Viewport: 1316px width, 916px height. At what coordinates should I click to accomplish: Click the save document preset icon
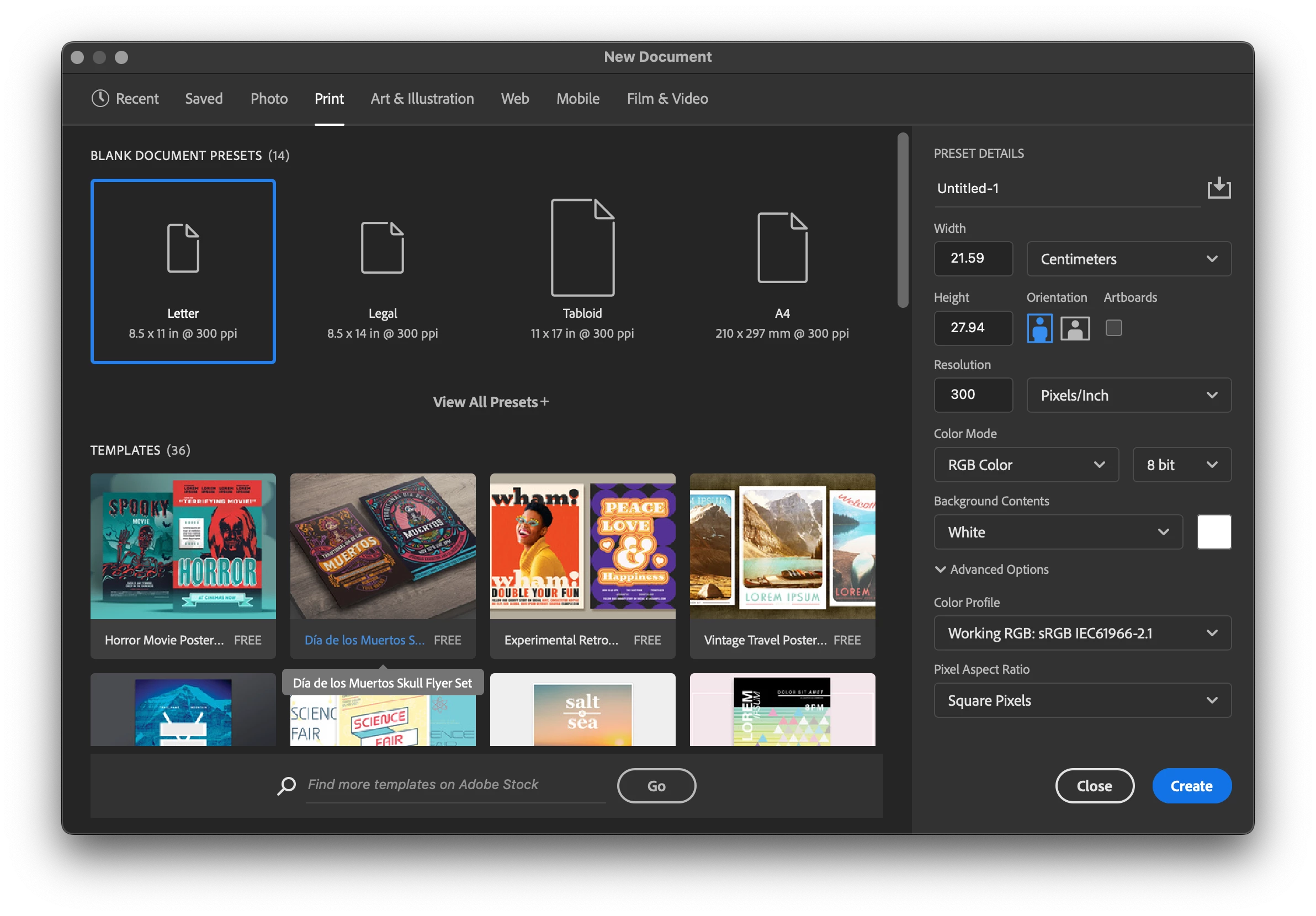(1218, 188)
